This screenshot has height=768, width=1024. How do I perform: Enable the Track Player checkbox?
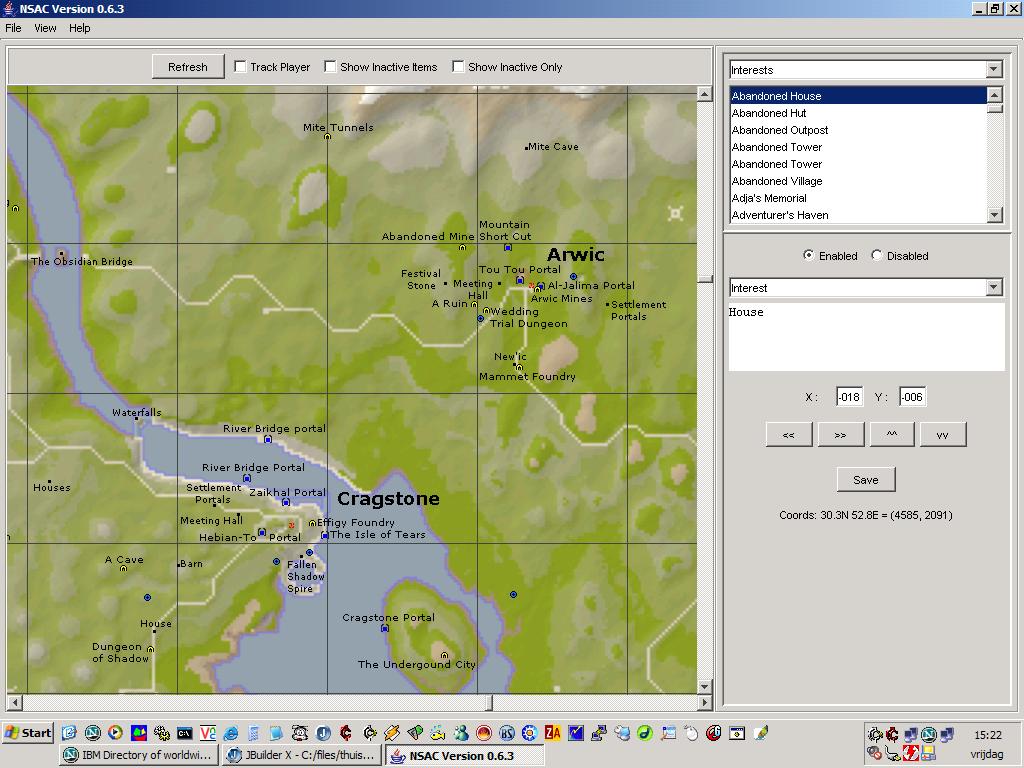point(240,67)
